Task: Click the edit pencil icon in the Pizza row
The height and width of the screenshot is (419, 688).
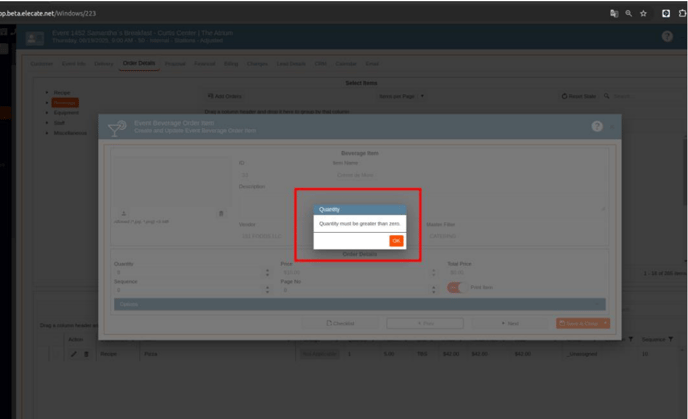Action: 73,354
